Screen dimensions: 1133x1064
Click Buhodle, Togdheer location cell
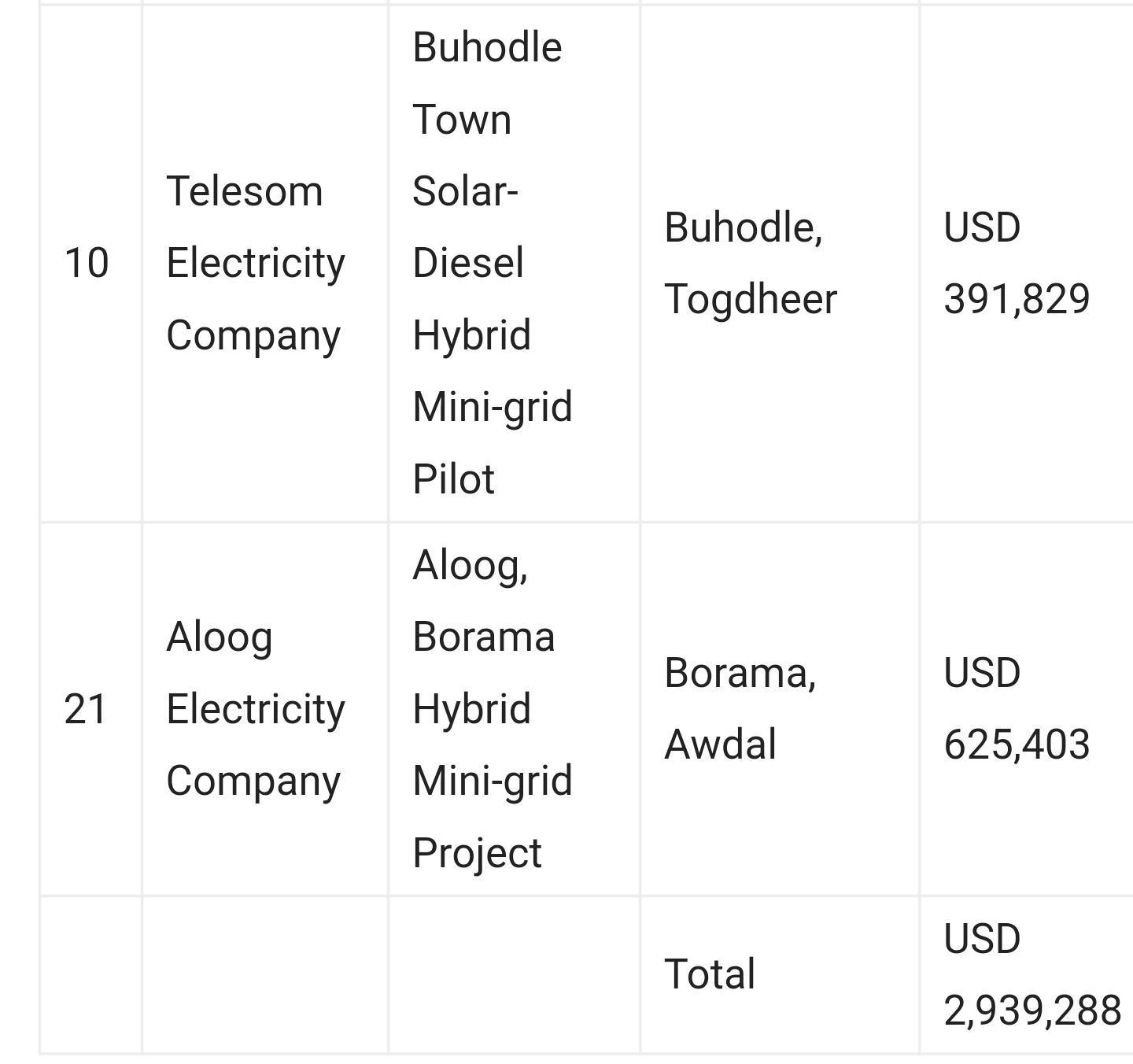(x=780, y=264)
